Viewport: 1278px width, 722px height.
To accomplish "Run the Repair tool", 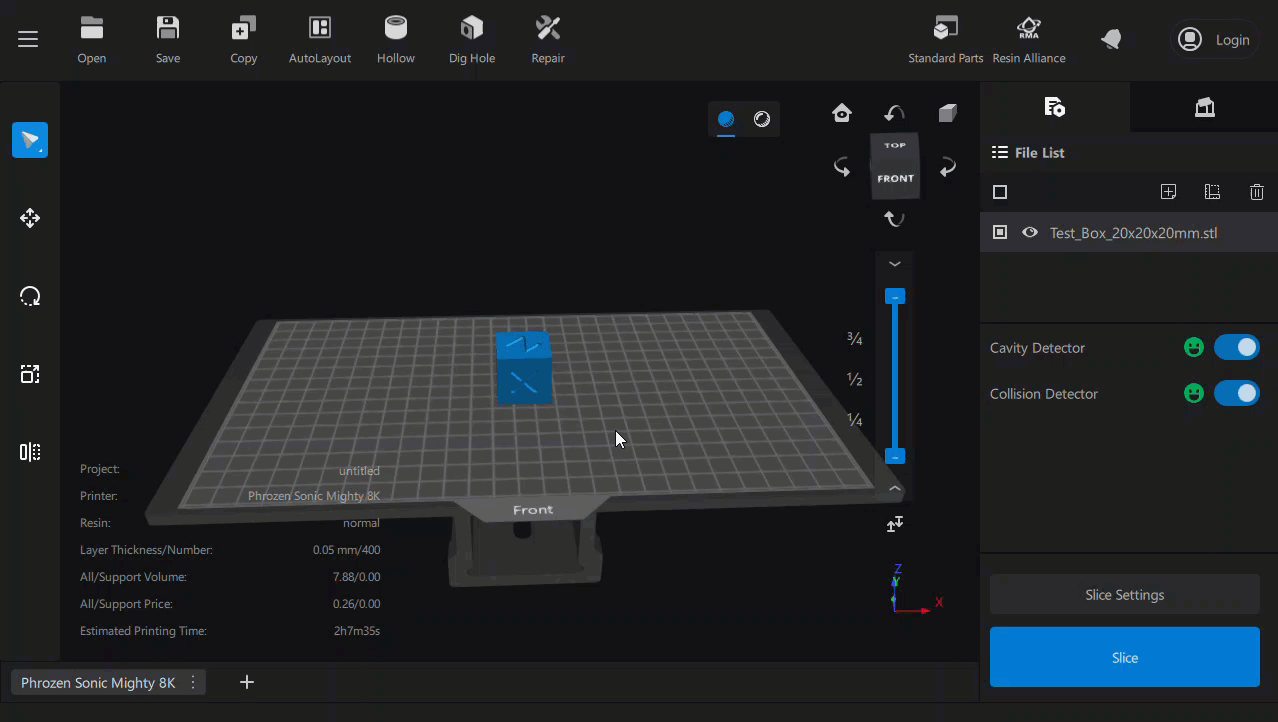I will (548, 40).
